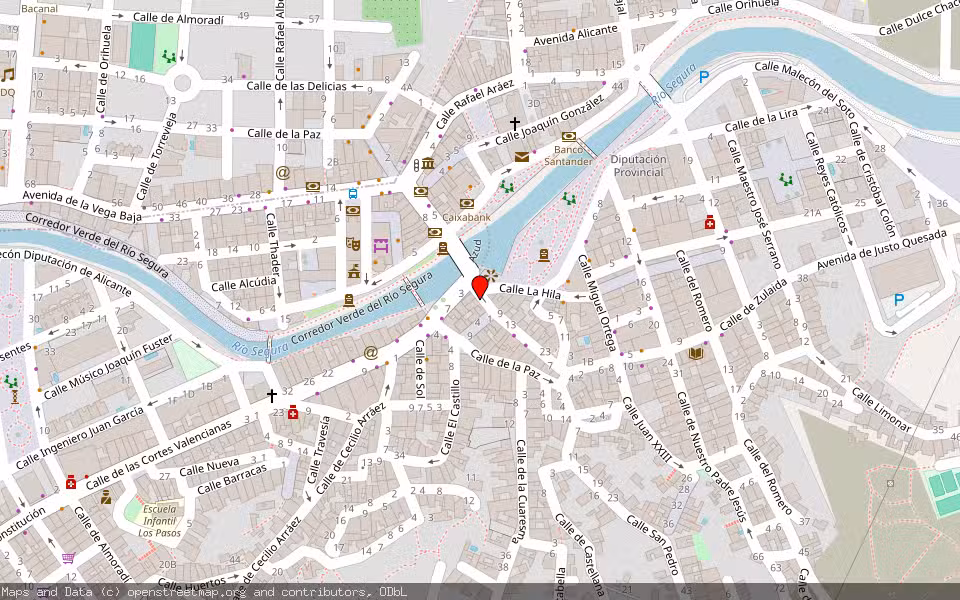Click the red location marker pin
Viewport: 960px width, 600px height.
click(x=479, y=285)
